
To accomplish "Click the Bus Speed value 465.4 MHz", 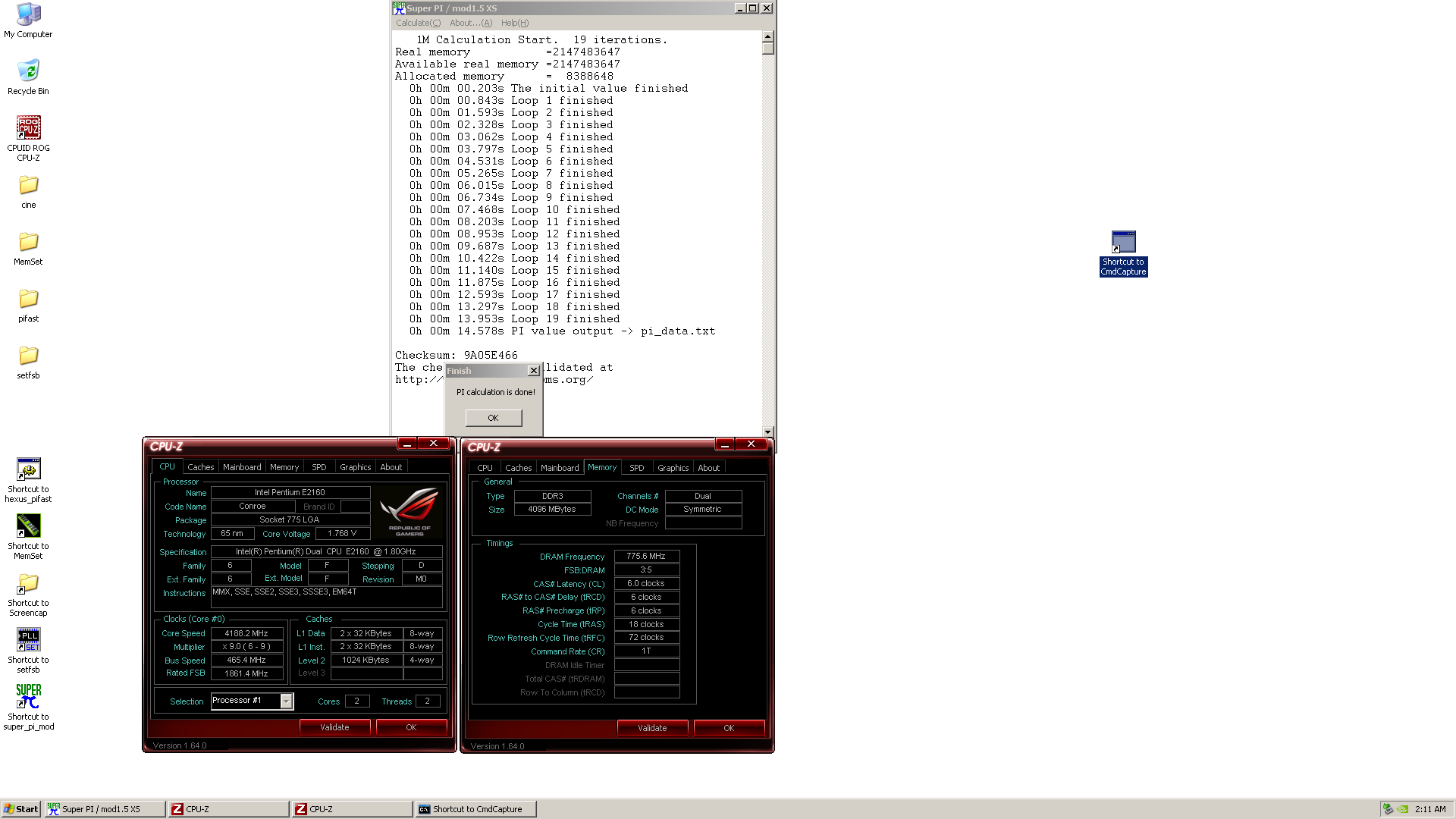I will coord(246,660).
